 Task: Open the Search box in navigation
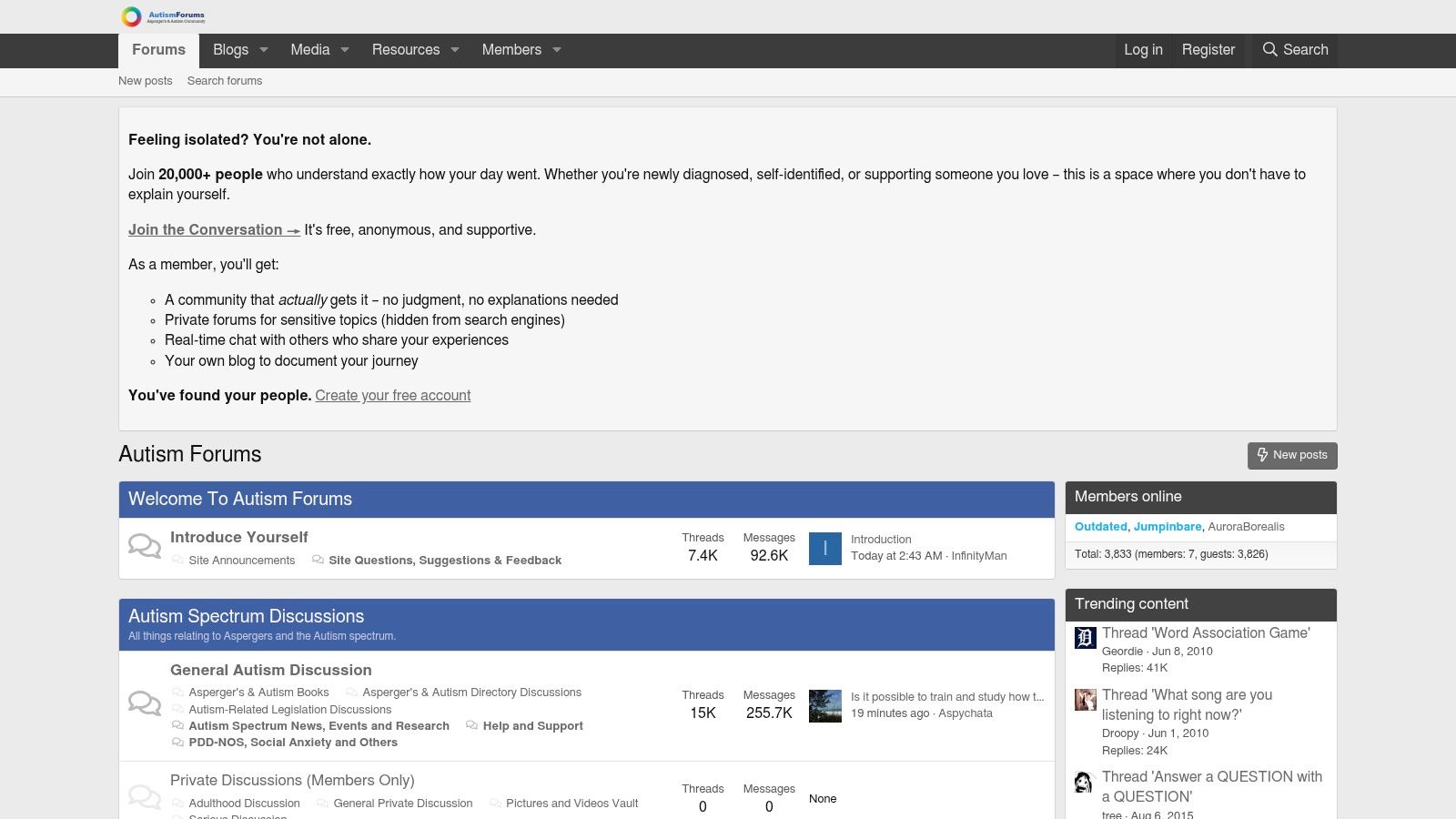(x=1295, y=50)
